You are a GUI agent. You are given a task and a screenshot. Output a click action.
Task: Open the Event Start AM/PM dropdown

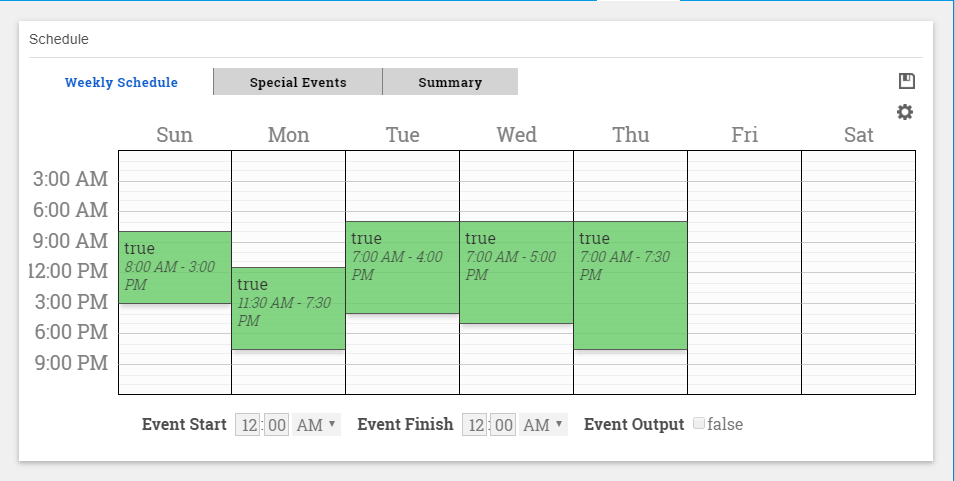(x=317, y=425)
